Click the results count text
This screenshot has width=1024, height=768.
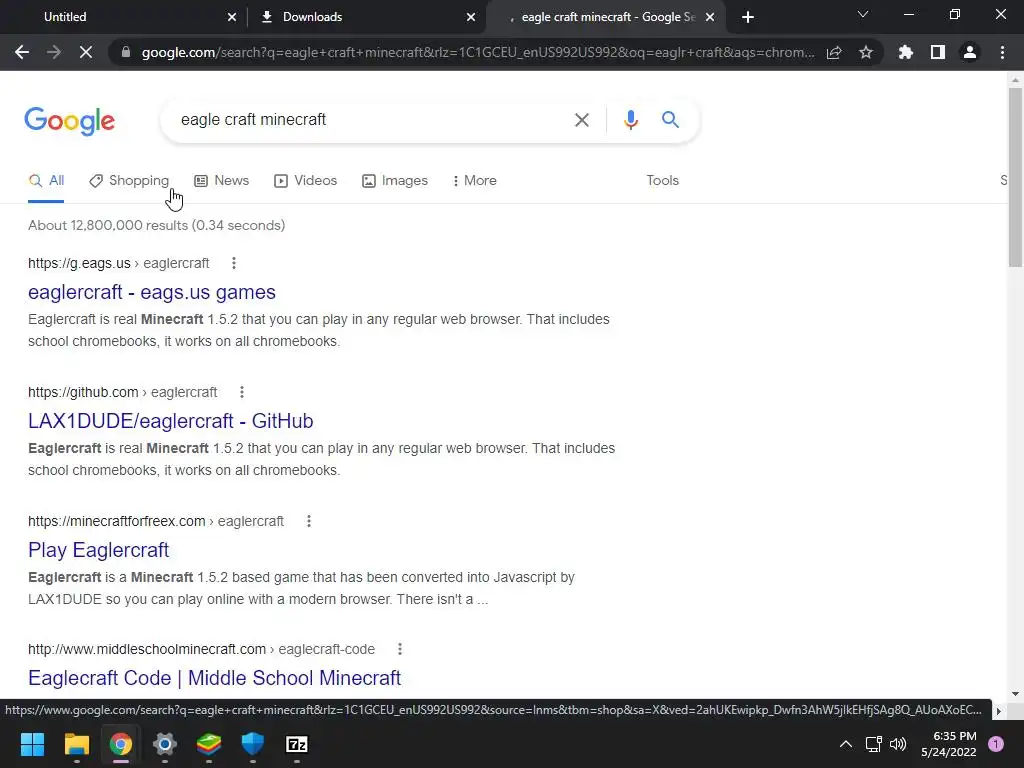[157, 225]
